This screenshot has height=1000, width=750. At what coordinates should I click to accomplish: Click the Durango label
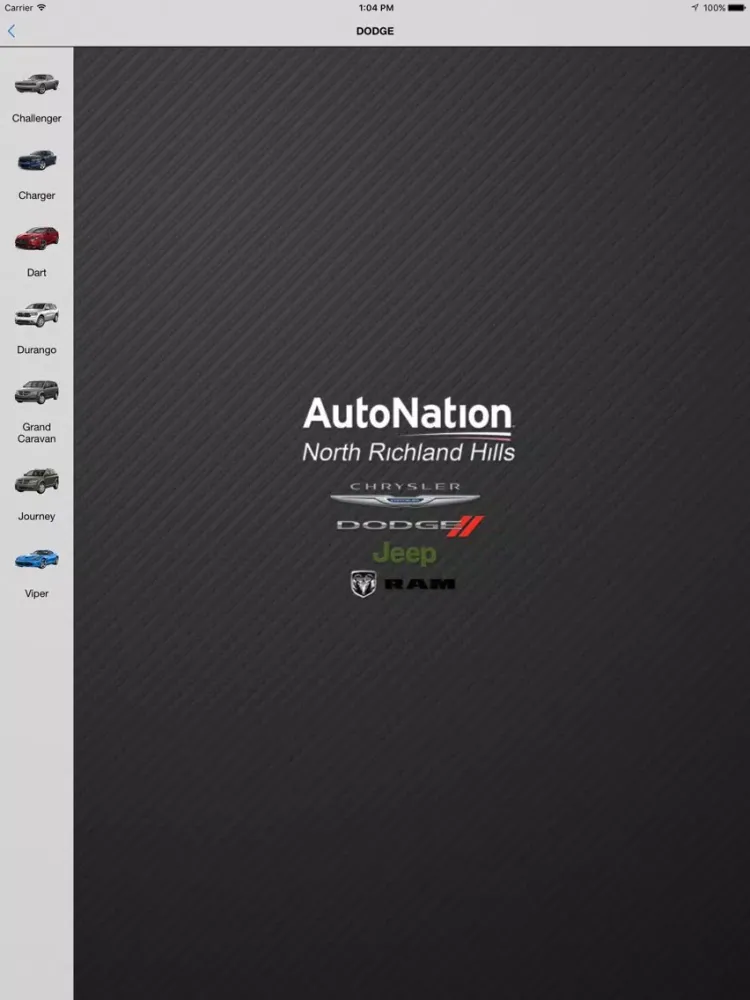[36, 350]
